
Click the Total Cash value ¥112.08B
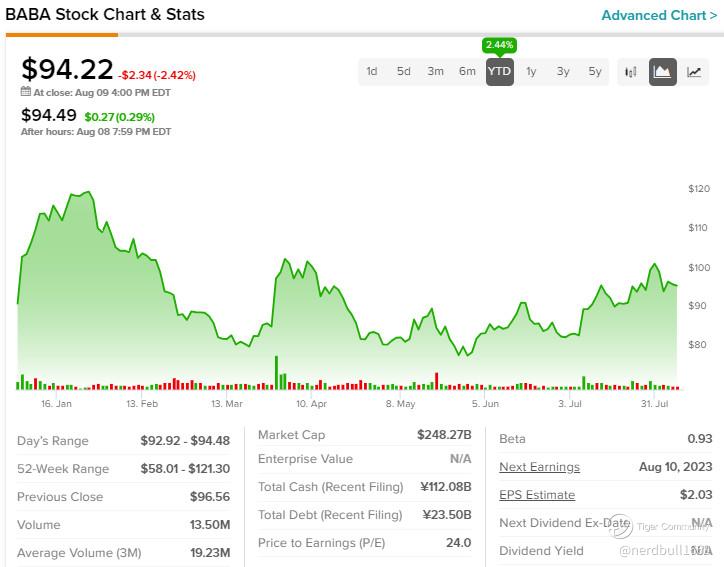click(446, 487)
